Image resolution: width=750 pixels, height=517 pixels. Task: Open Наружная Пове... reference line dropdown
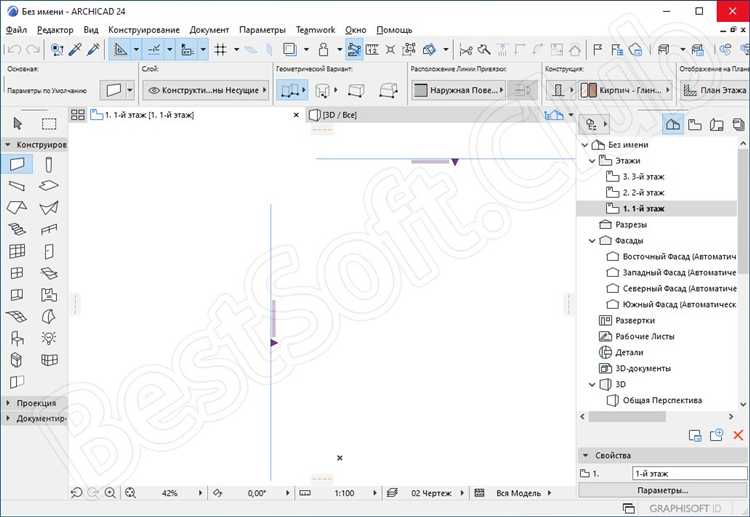click(458, 90)
